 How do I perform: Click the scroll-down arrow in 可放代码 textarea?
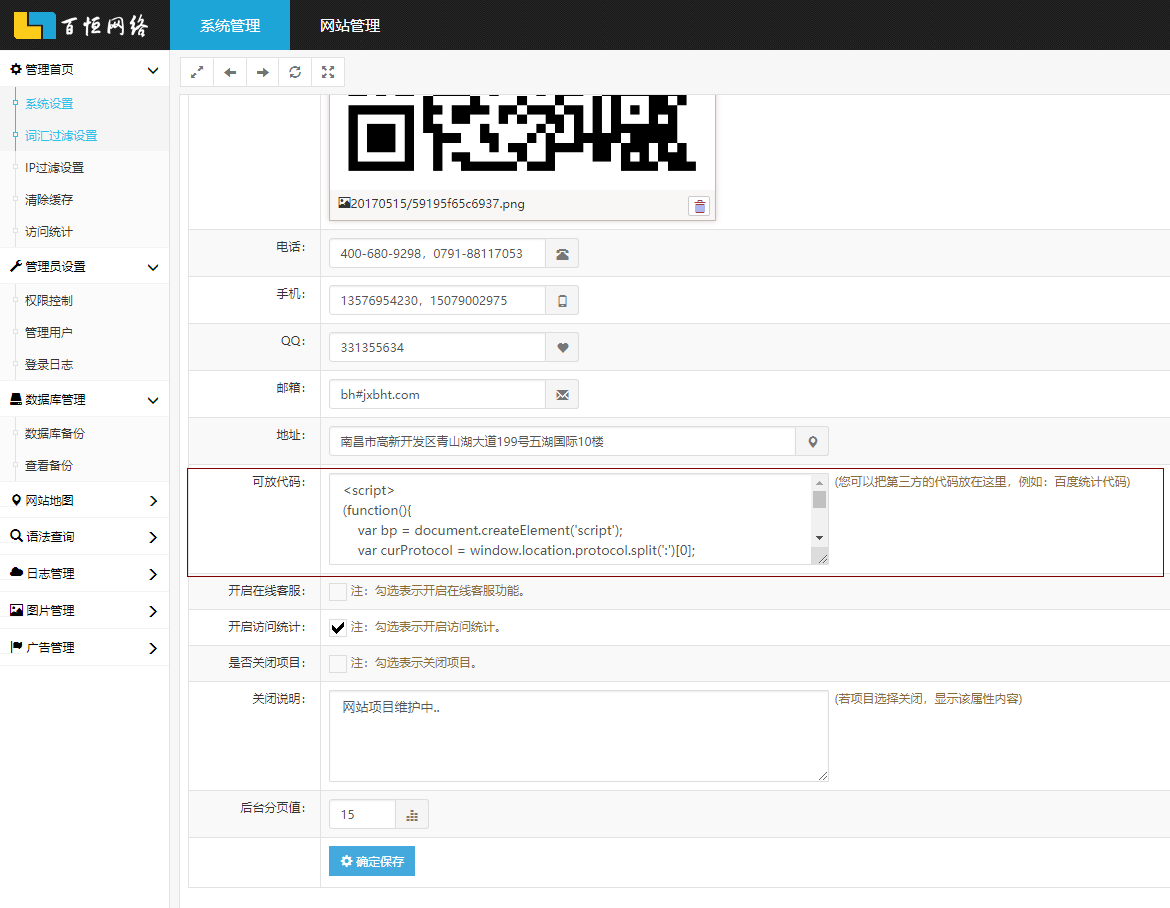coord(819,538)
